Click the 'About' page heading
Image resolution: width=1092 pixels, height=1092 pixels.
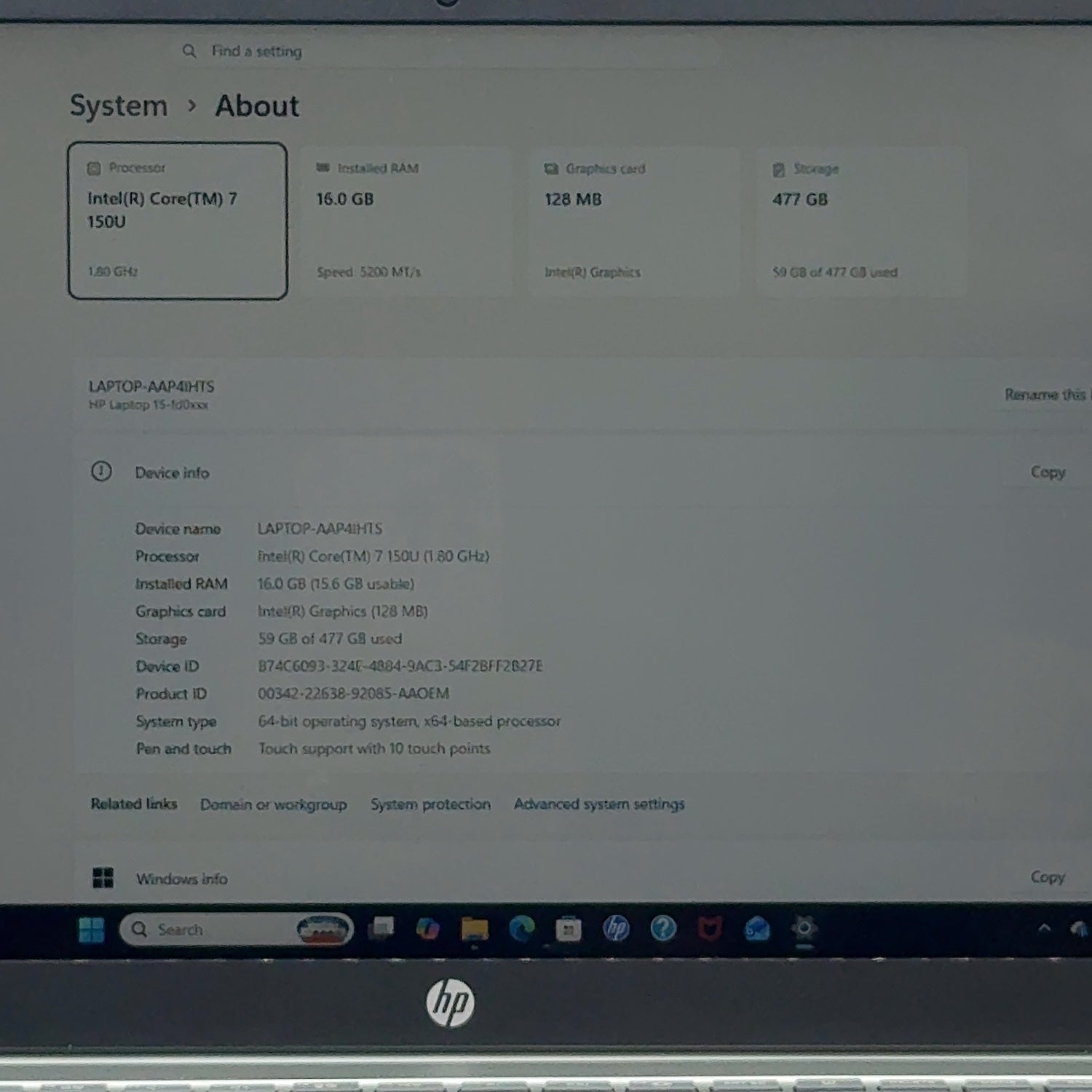[x=257, y=106]
